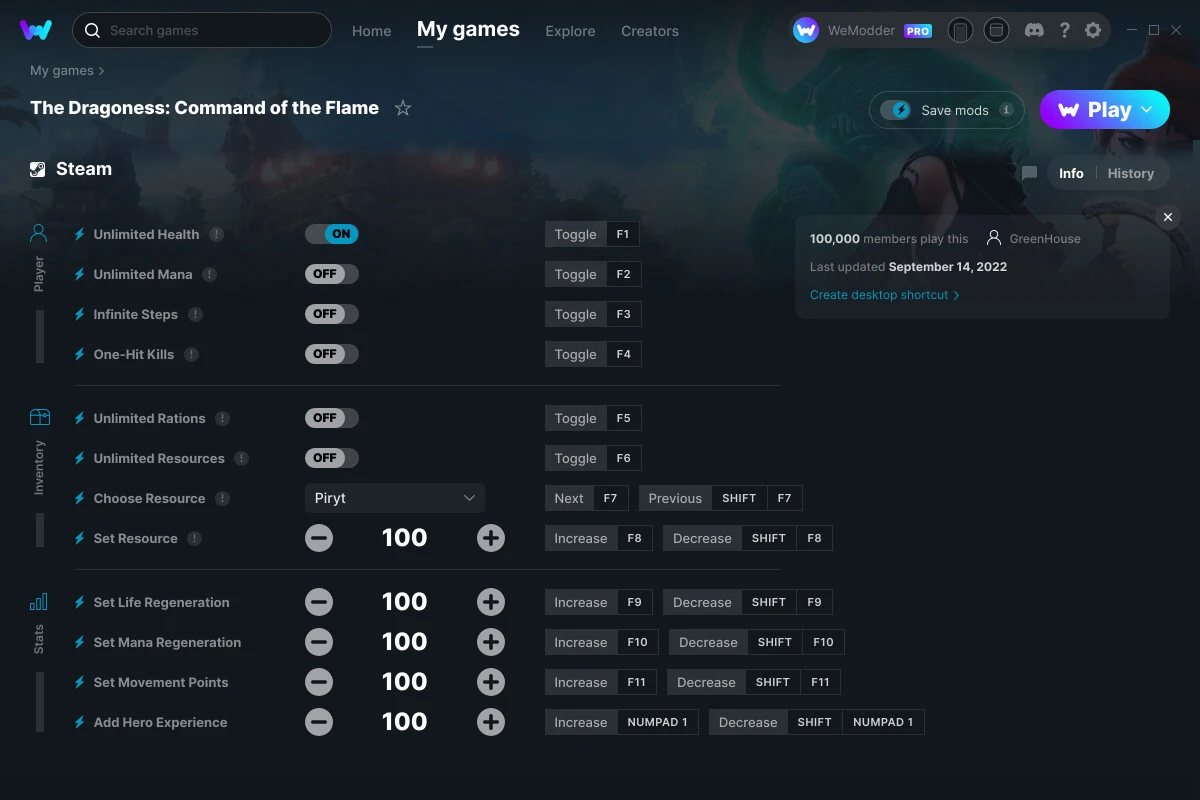Enable the Unlimited Rations toggle
The width and height of the screenshot is (1200, 800).
(x=332, y=418)
